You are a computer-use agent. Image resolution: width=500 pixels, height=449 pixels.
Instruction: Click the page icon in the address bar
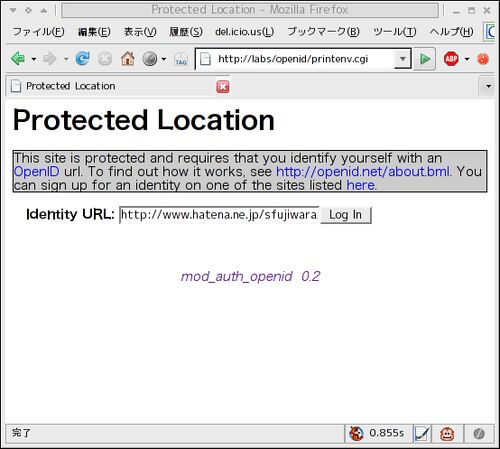click(x=205, y=59)
